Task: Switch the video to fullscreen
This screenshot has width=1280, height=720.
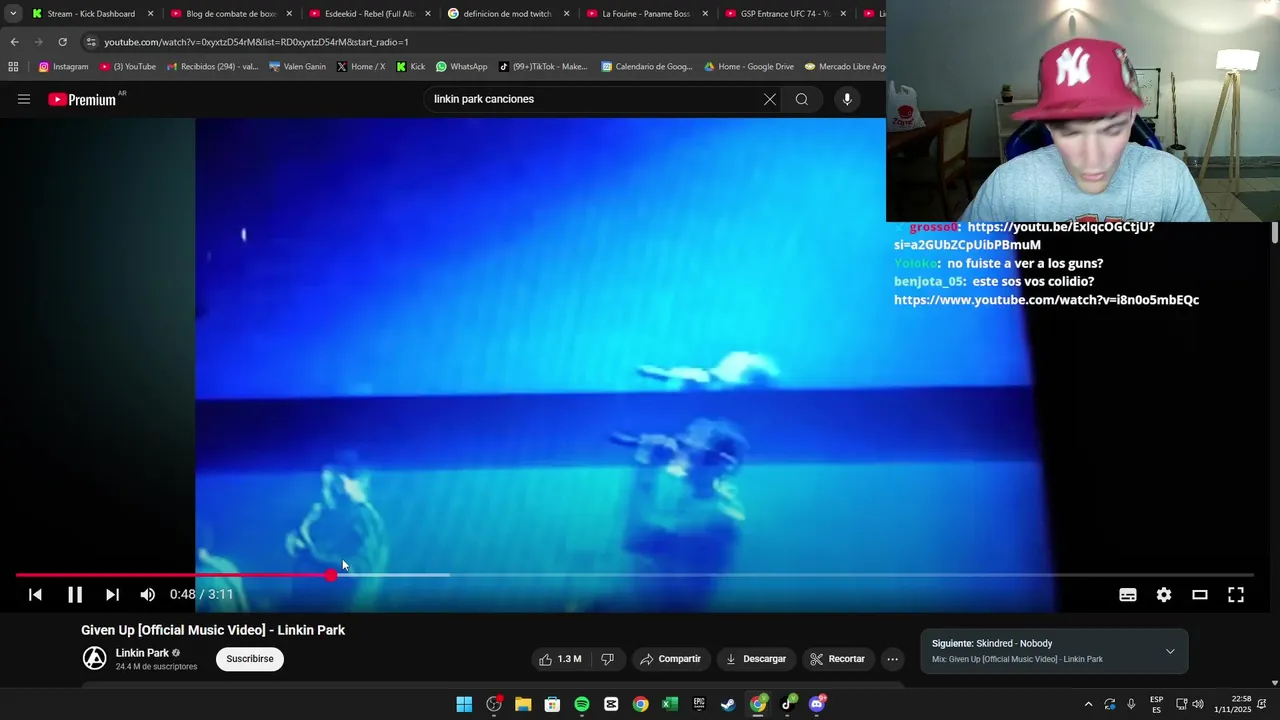Action: (1236, 594)
